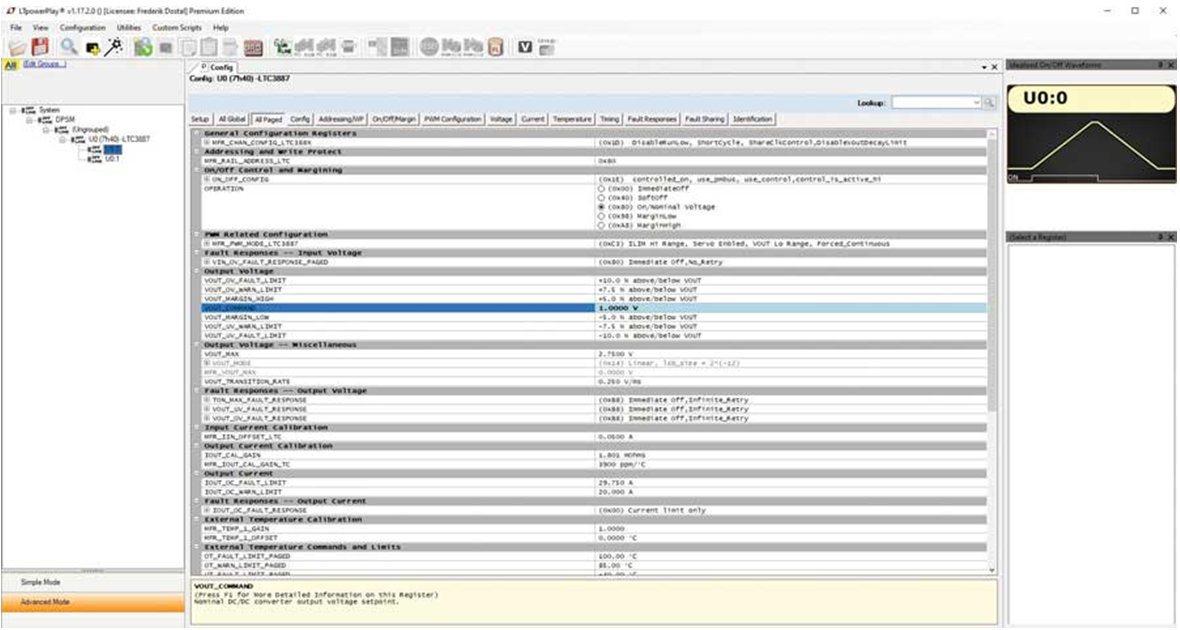Click the magnifying glass toolbar icon
The image size is (1180, 630).
tap(69, 47)
